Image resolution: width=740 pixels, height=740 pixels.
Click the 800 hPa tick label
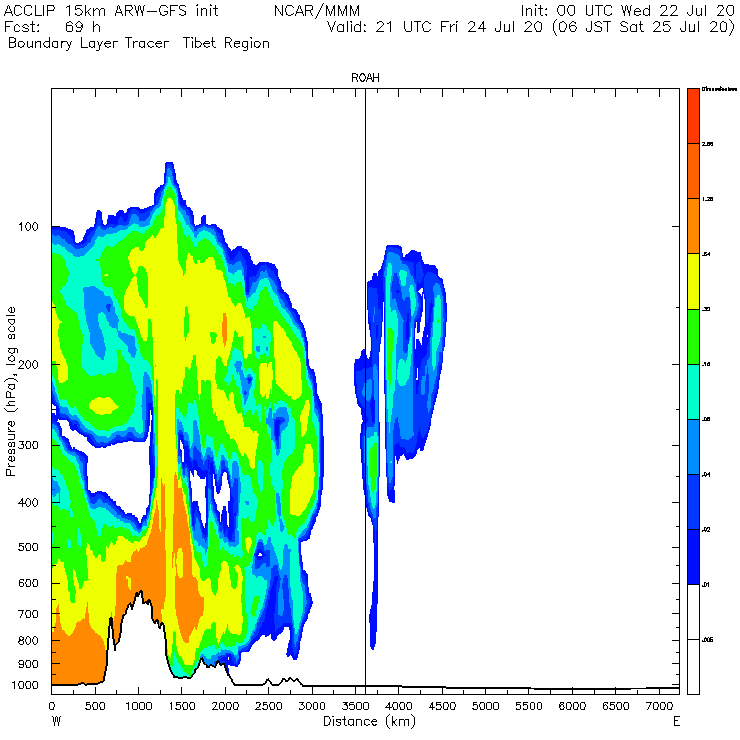[28, 641]
